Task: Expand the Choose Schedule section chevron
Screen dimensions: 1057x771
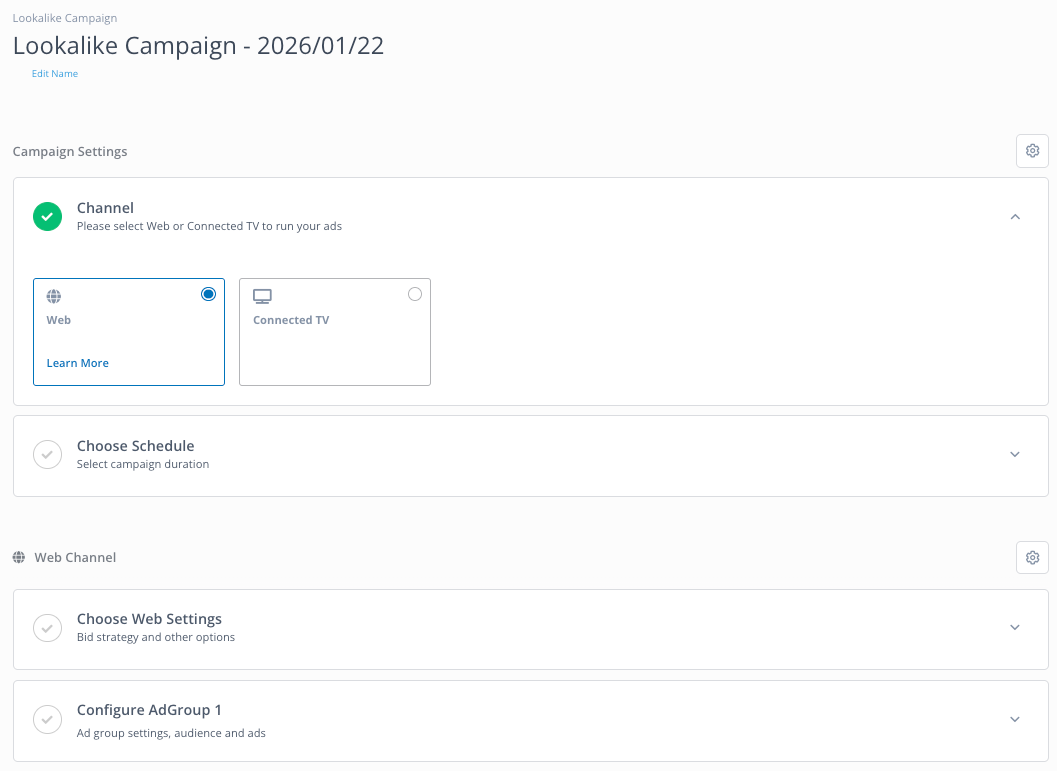Action: click(1015, 454)
